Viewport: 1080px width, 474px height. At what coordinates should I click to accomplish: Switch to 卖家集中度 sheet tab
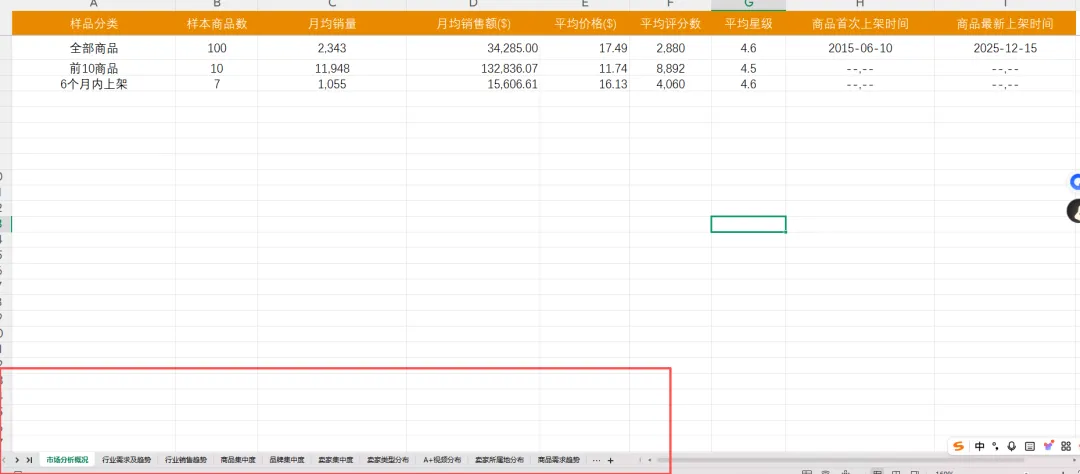[335, 460]
